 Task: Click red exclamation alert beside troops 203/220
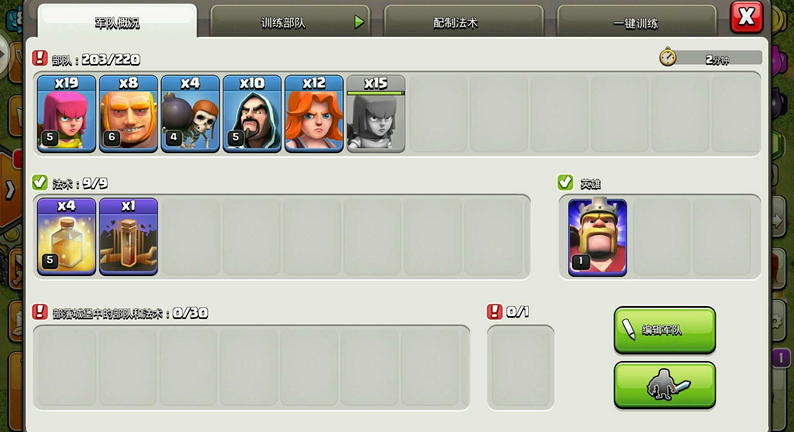39,58
